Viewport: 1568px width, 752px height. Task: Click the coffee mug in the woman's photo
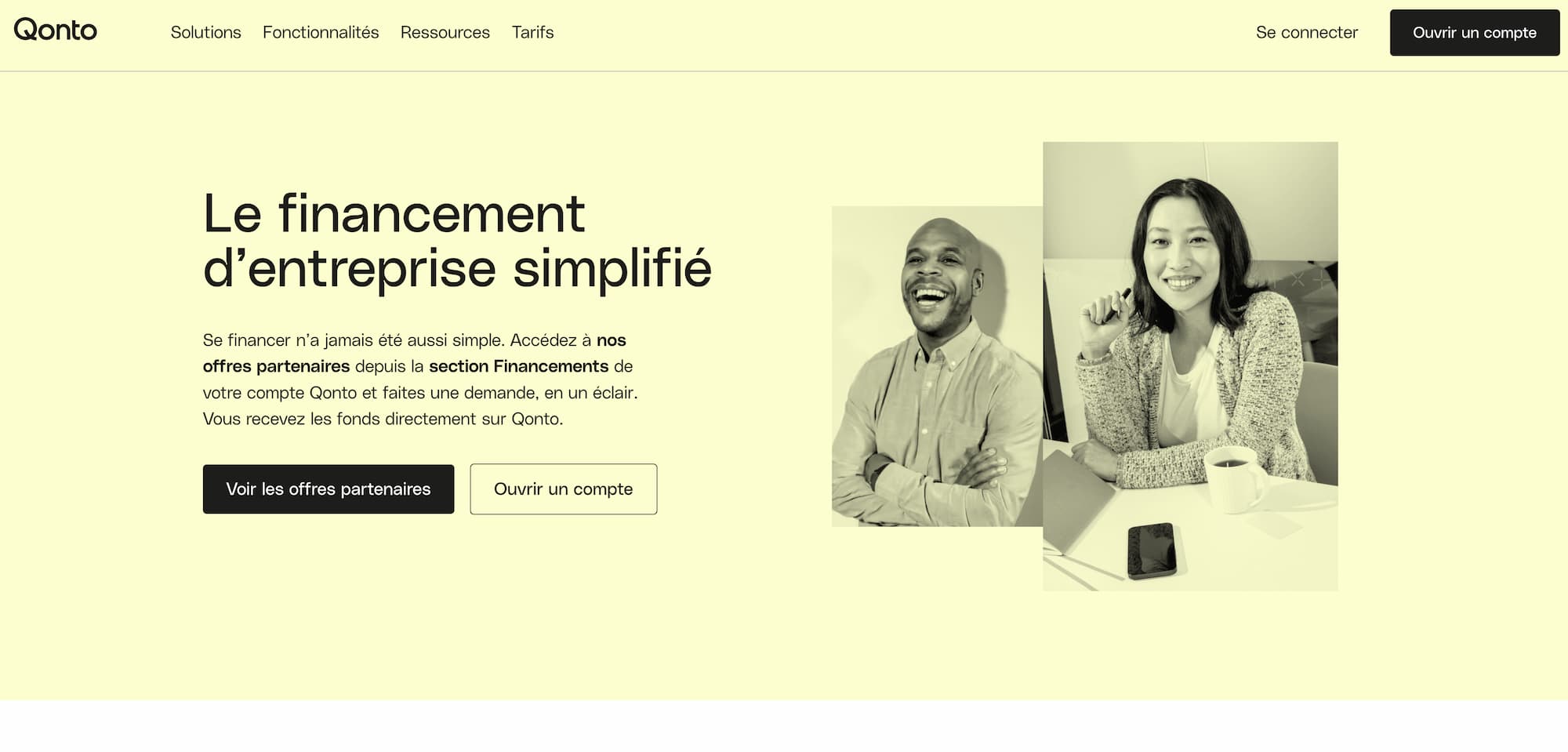coord(1234,478)
